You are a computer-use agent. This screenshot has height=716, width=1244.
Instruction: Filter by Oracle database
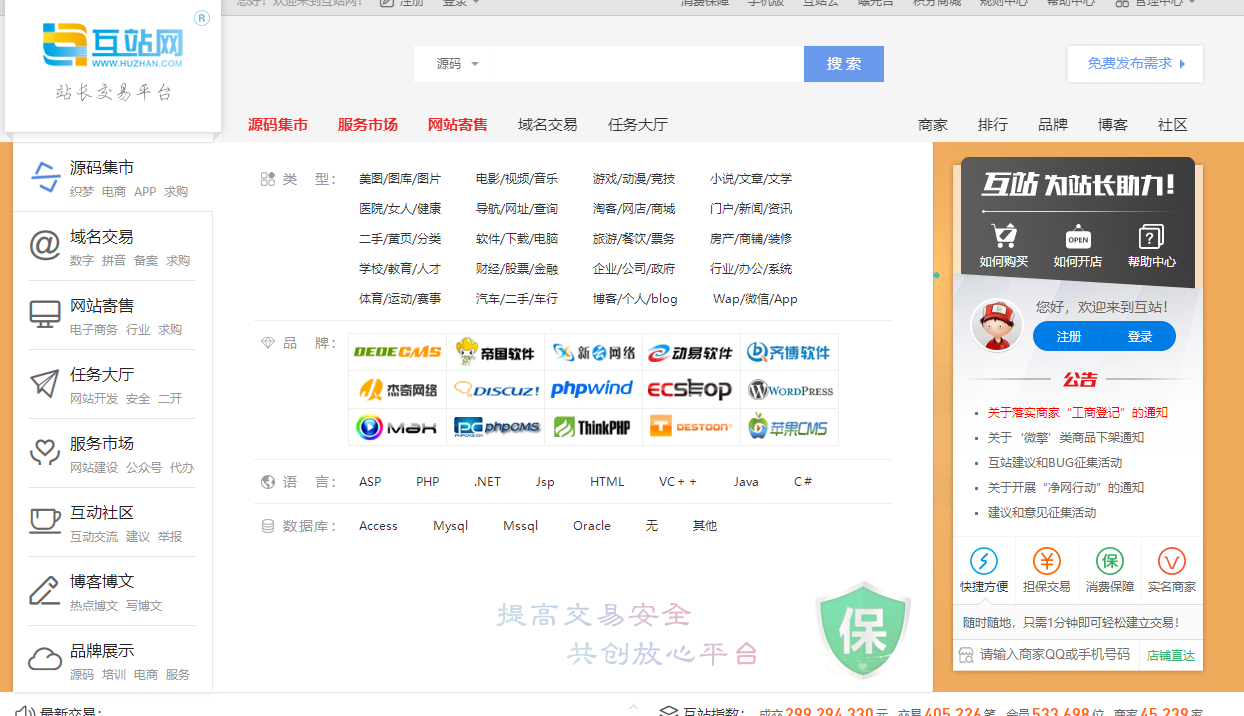click(592, 526)
